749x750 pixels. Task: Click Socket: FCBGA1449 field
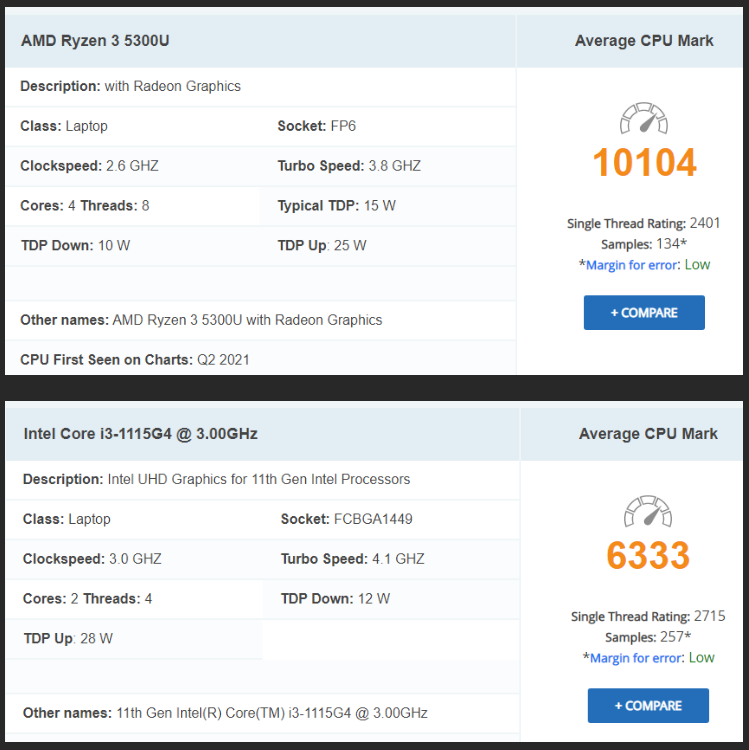[x=346, y=519]
